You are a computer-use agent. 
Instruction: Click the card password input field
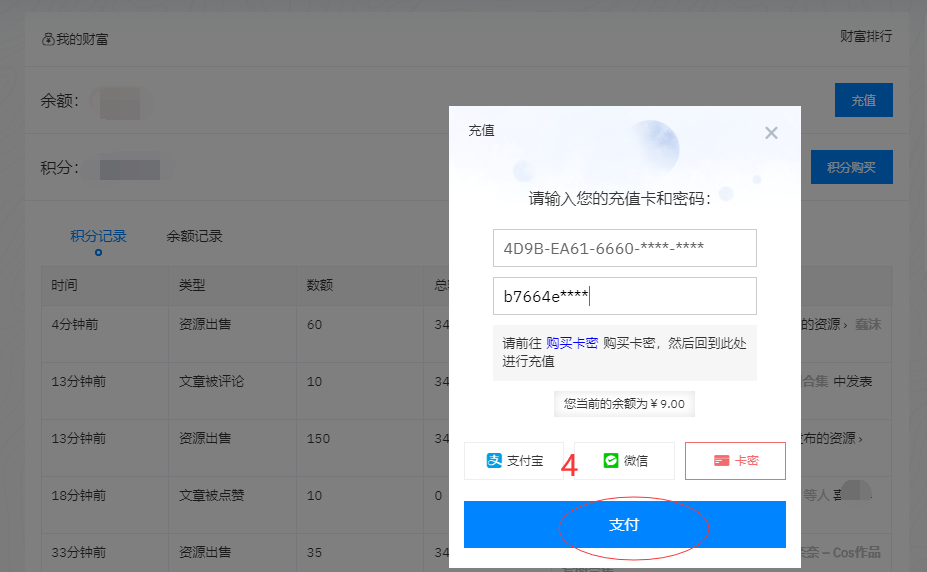pyautogui.click(x=624, y=296)
